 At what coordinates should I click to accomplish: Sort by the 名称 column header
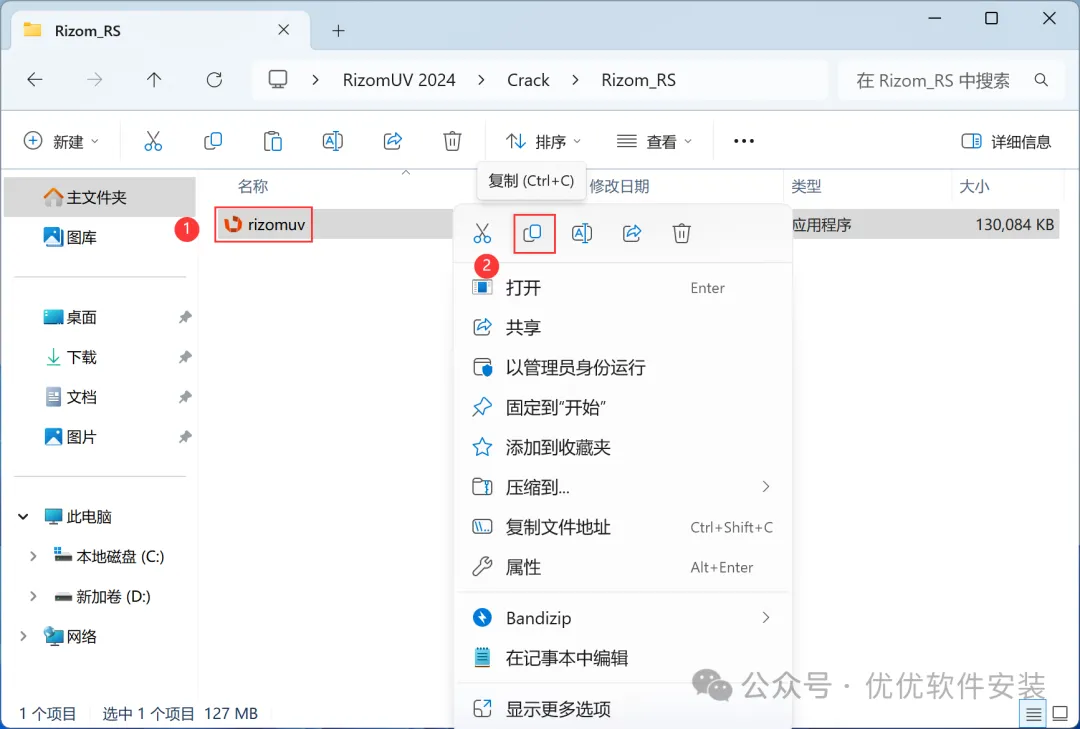pyautogui.click(x=253, y=186)
